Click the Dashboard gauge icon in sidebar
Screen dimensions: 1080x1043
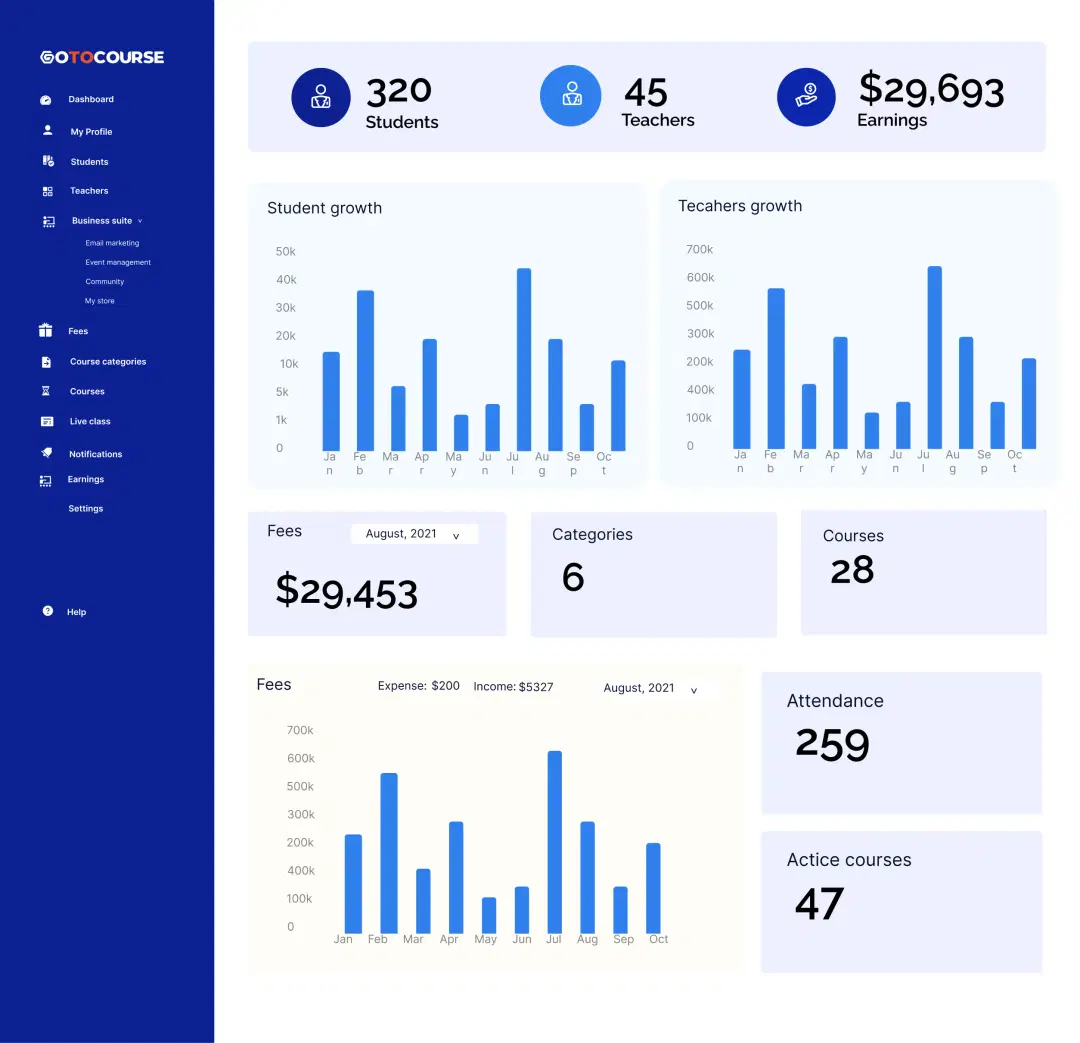pyautogui.click(x=46, y=100)
